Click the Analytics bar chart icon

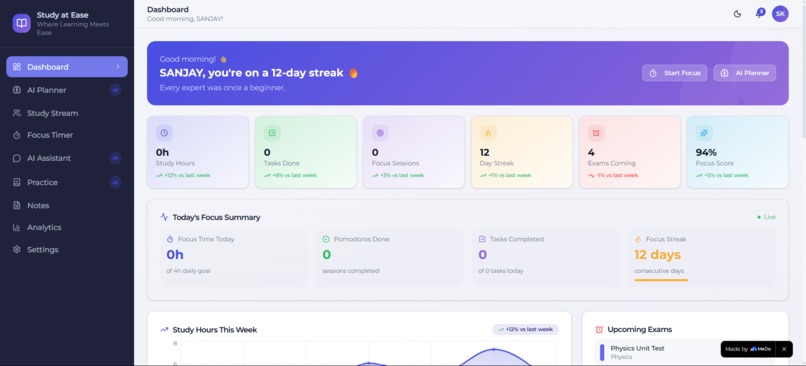17,227
